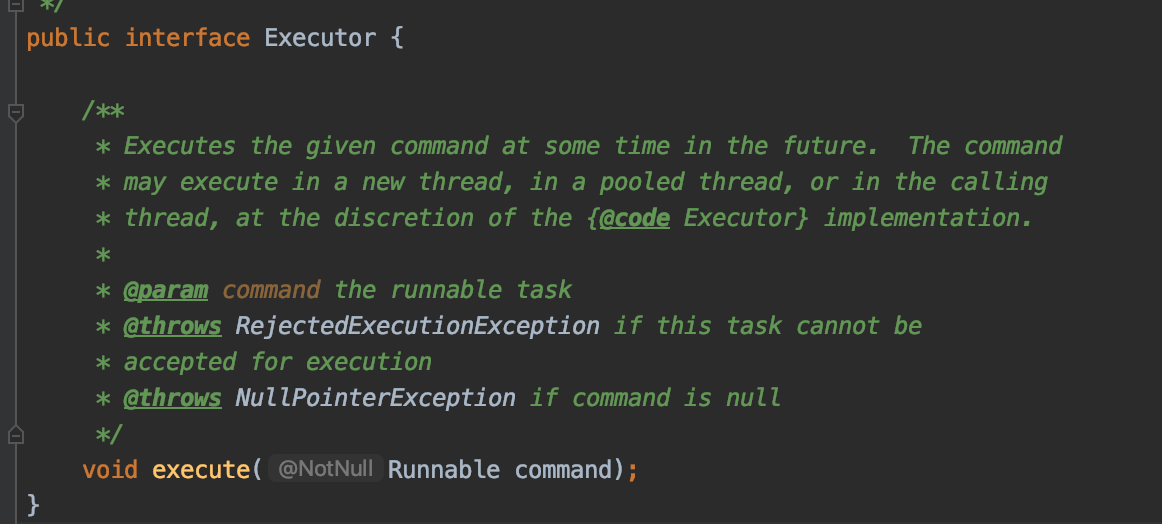Image resolution: width=1162 pixels, height=524 pixels.
Task: Collapse the Javadoc block at the "/**" fold marker
Action: click(x=15, y=111)
